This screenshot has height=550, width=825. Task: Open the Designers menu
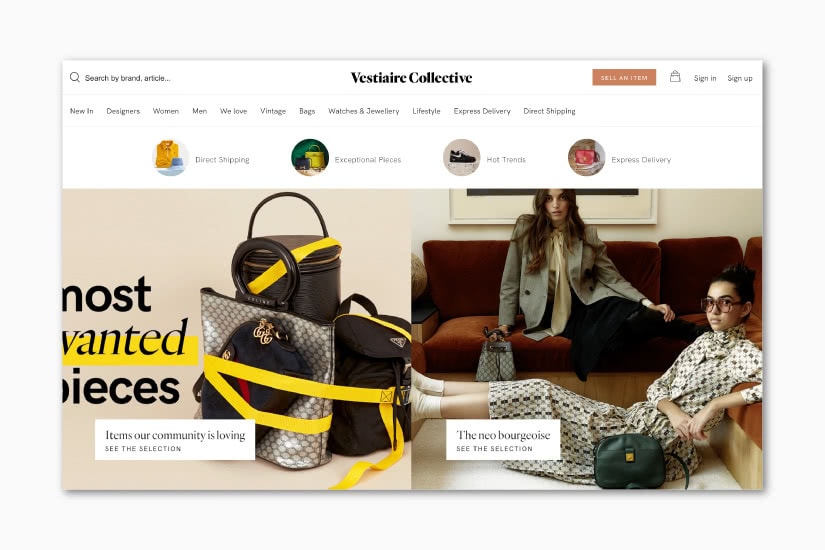pyautogui.click(x=123, y=111)
